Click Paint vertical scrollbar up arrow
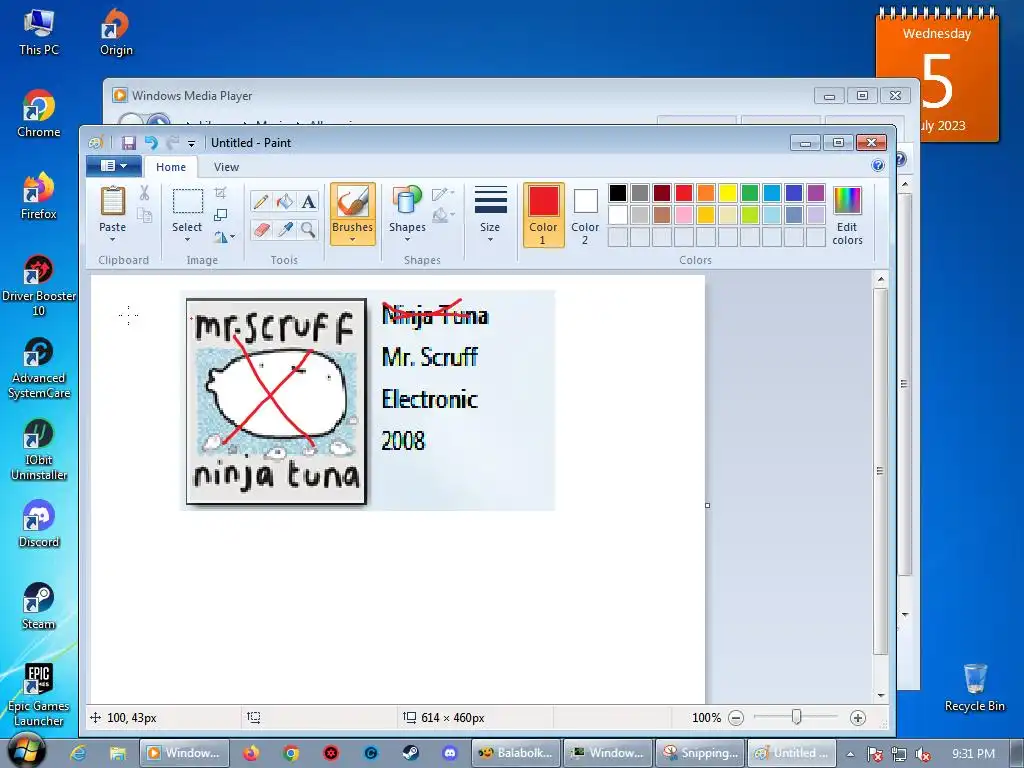 click(x=881, y=280)
